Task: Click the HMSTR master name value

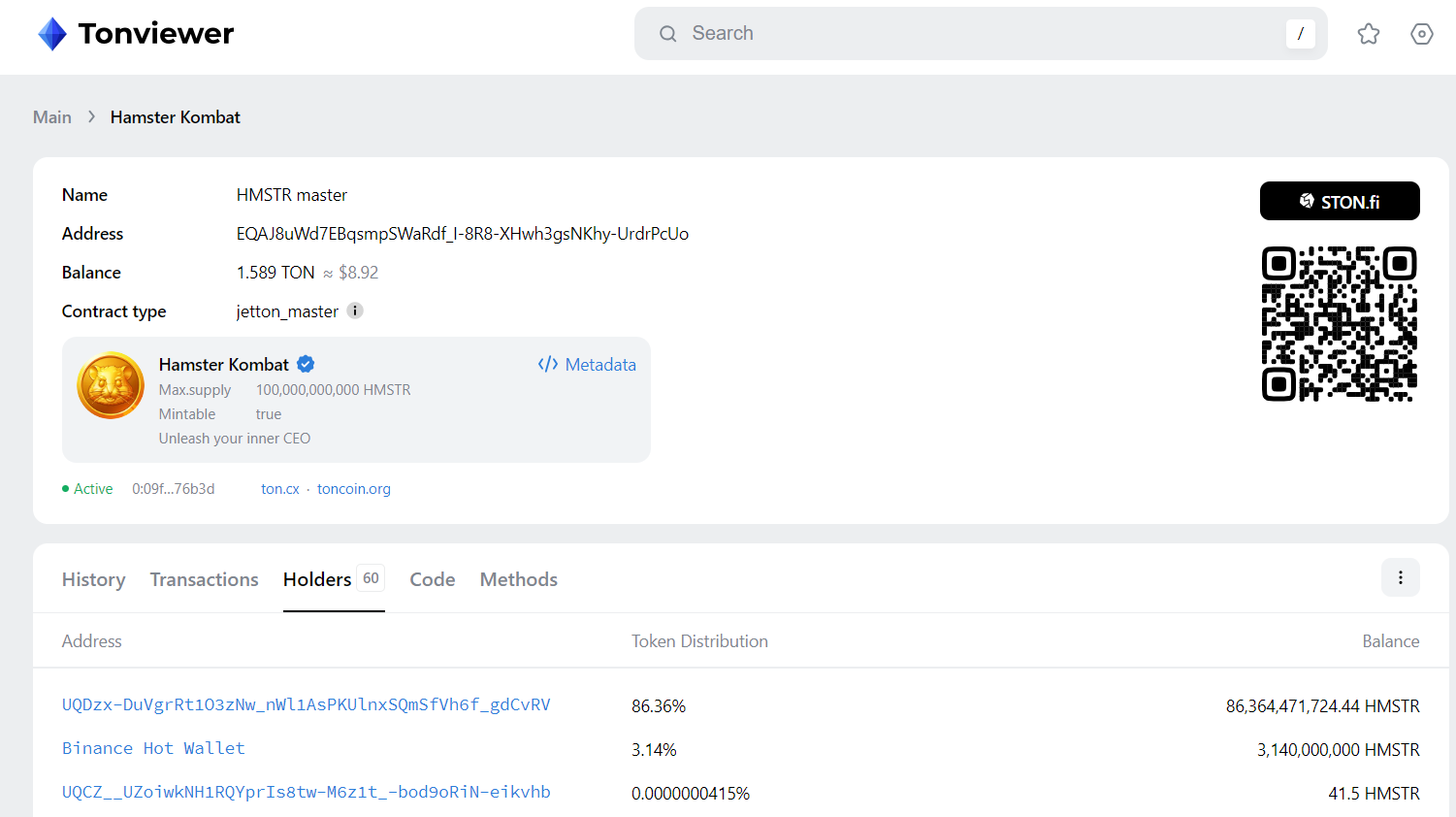Action: (292, 195)
